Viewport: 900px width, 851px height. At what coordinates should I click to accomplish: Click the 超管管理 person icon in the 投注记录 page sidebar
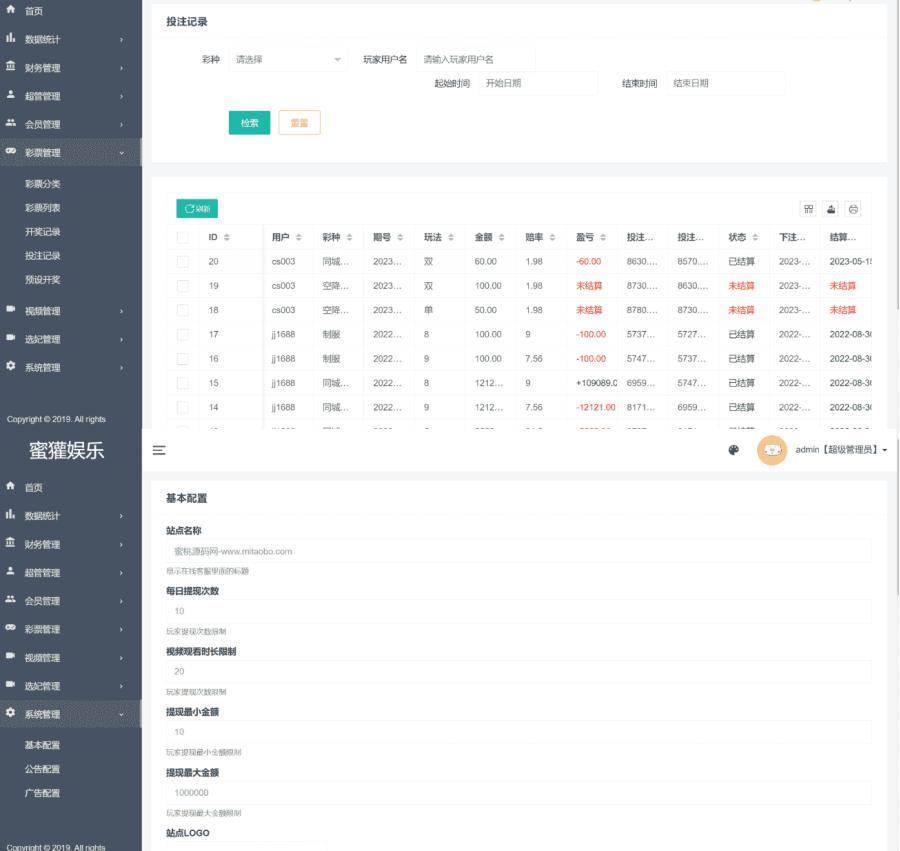[10, 94]
